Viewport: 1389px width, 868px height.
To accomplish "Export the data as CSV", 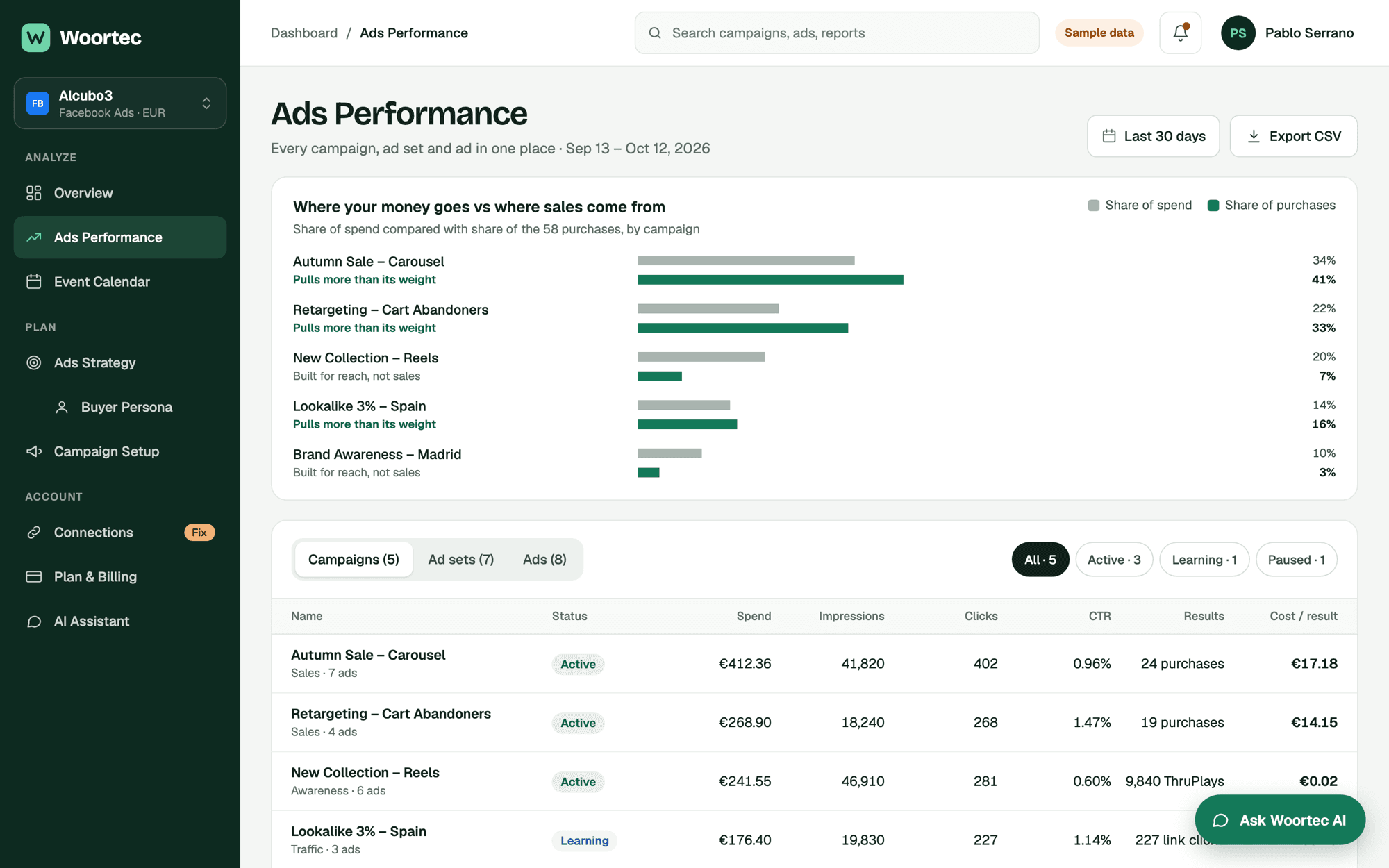I will tap(1293, 136).
